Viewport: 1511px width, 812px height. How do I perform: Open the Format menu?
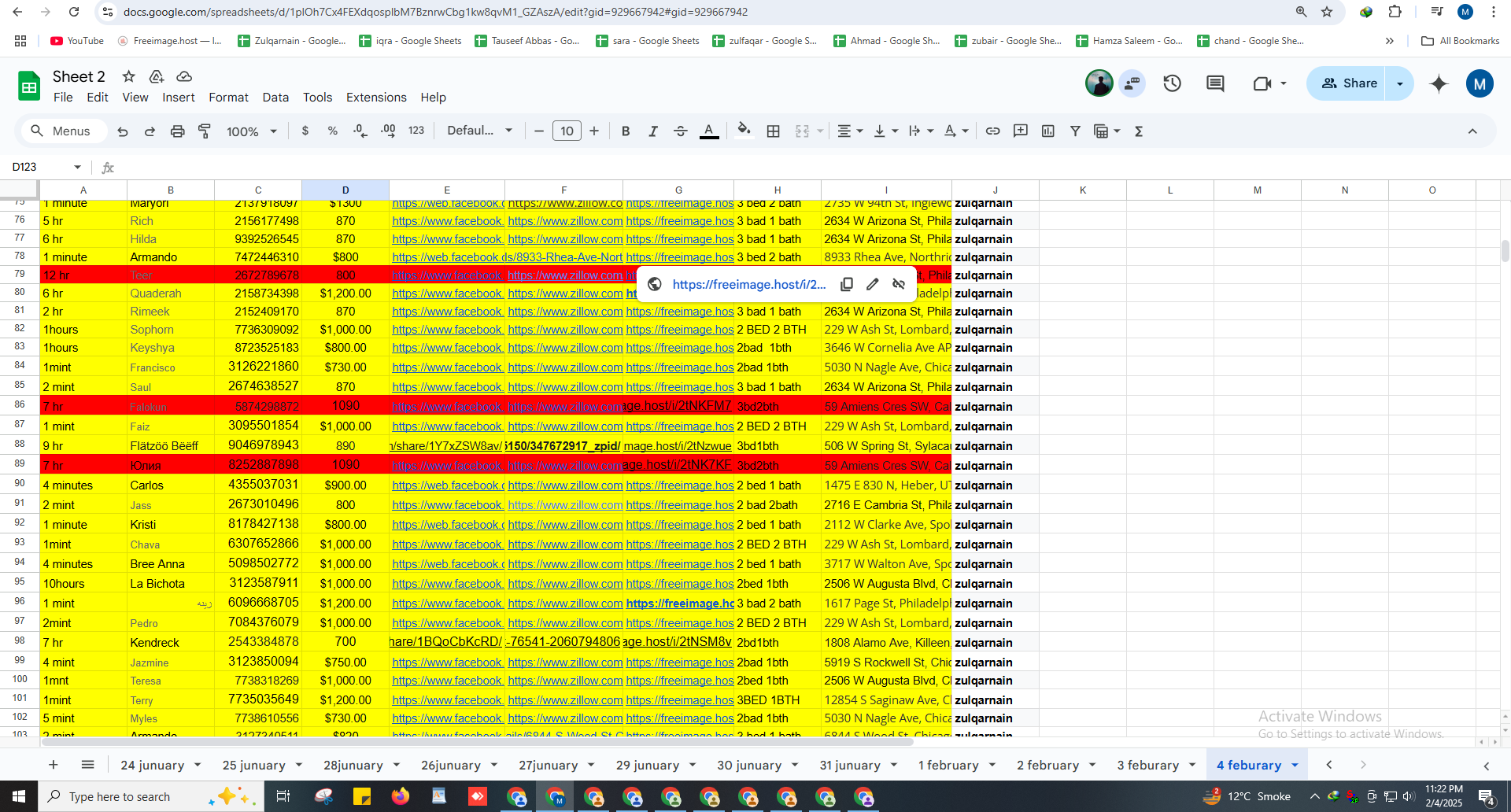point(228,98)
